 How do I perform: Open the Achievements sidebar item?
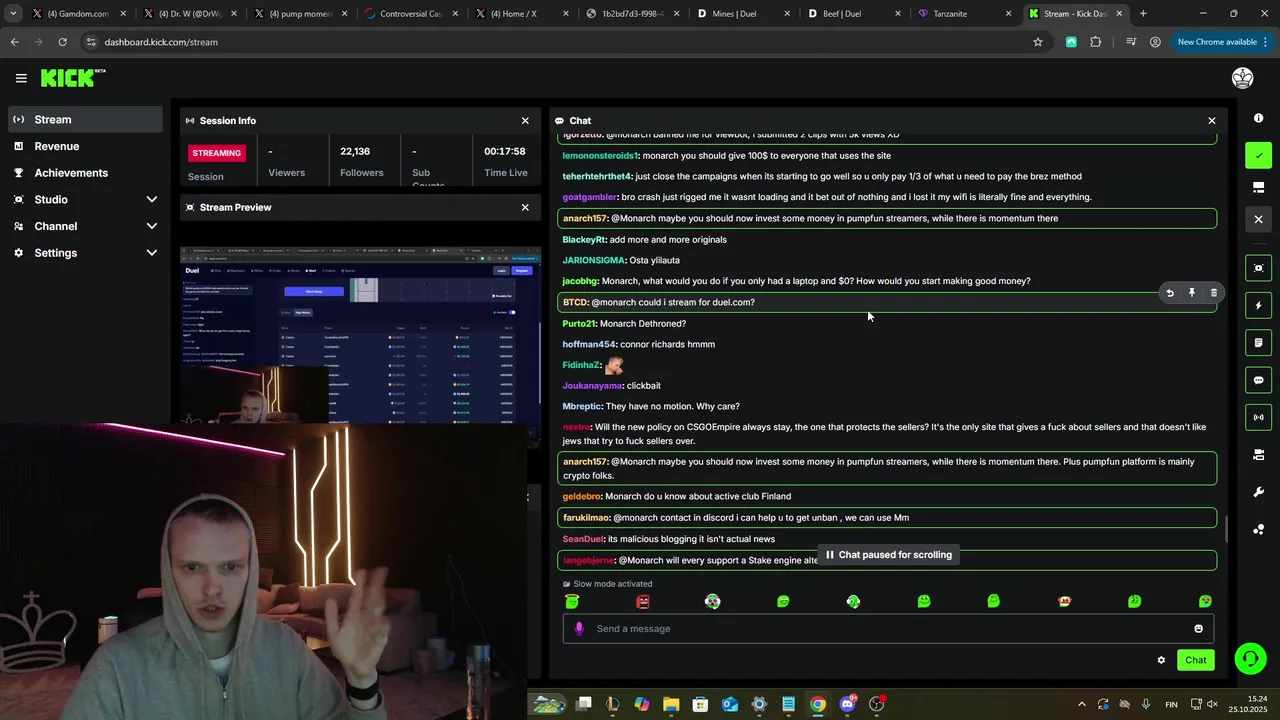(x=85, y=173)
